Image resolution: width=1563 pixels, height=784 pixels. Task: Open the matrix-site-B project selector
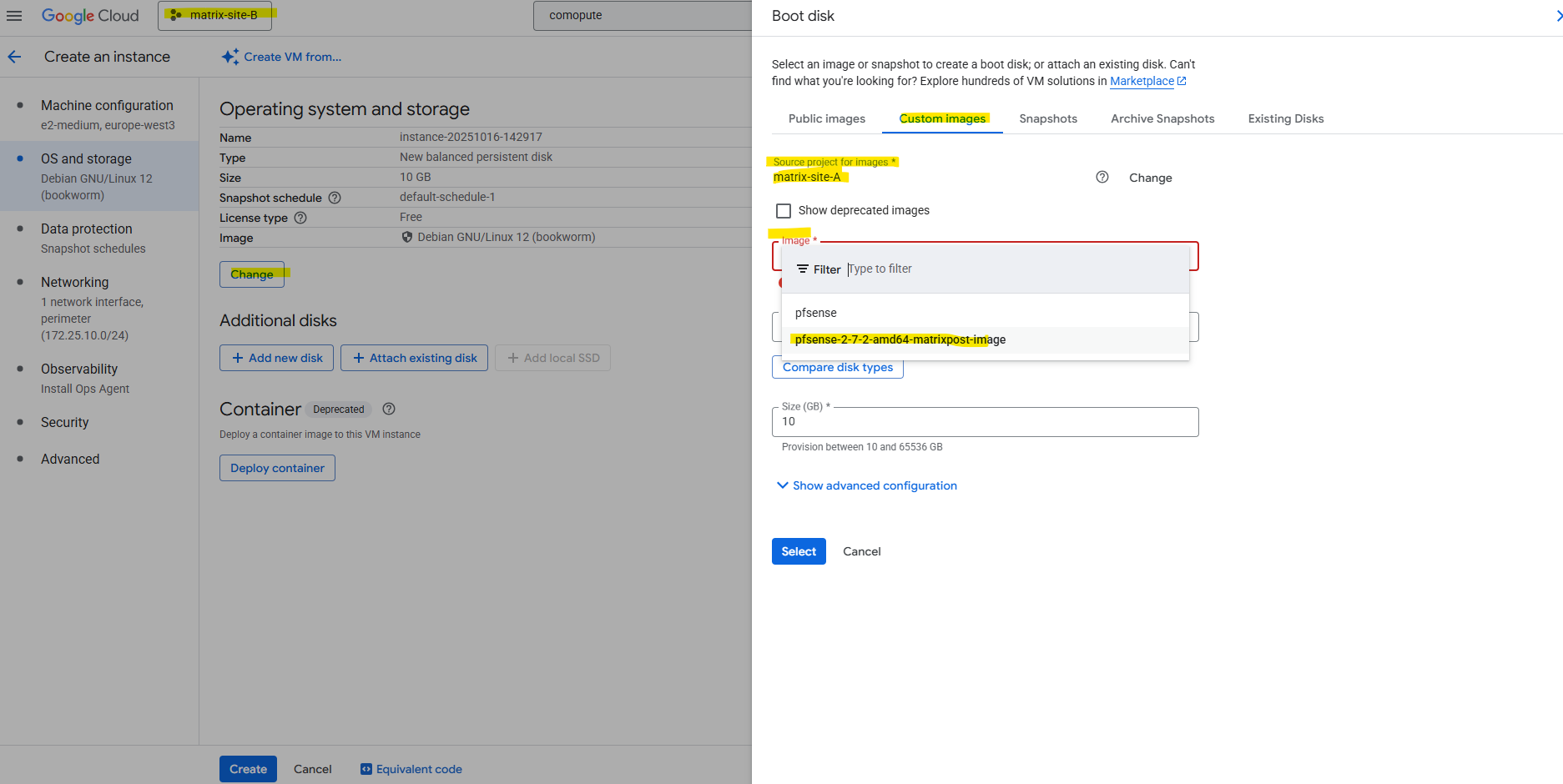[217, 15]
